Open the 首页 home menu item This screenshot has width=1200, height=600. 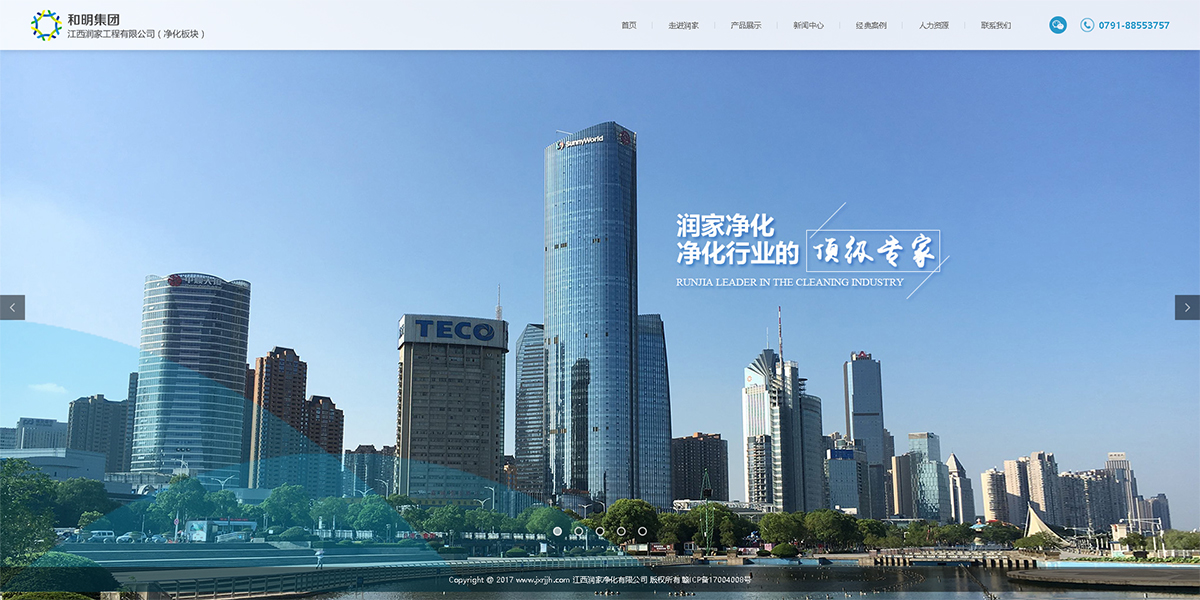628,26
